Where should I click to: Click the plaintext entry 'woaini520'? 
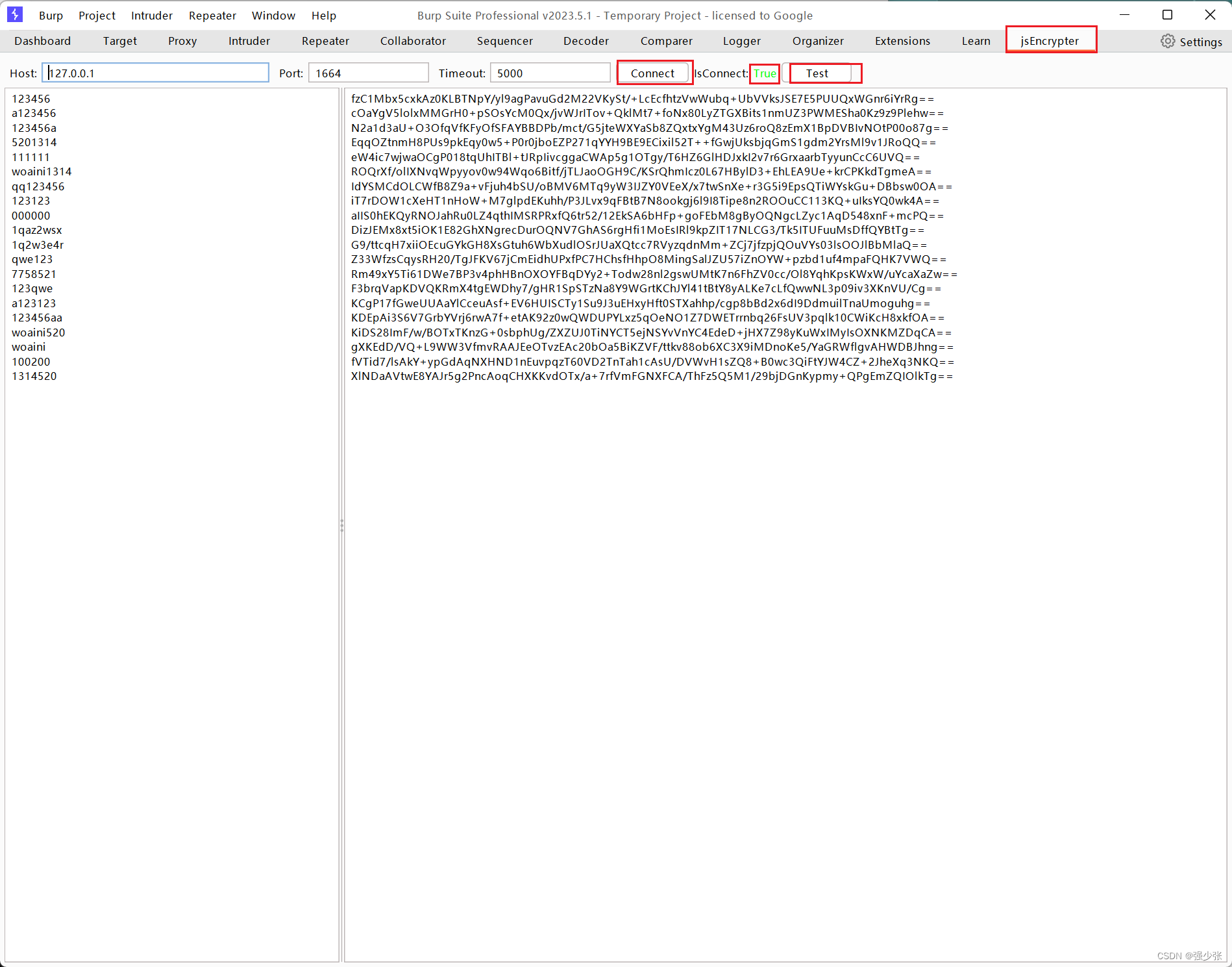coord(38,333)
